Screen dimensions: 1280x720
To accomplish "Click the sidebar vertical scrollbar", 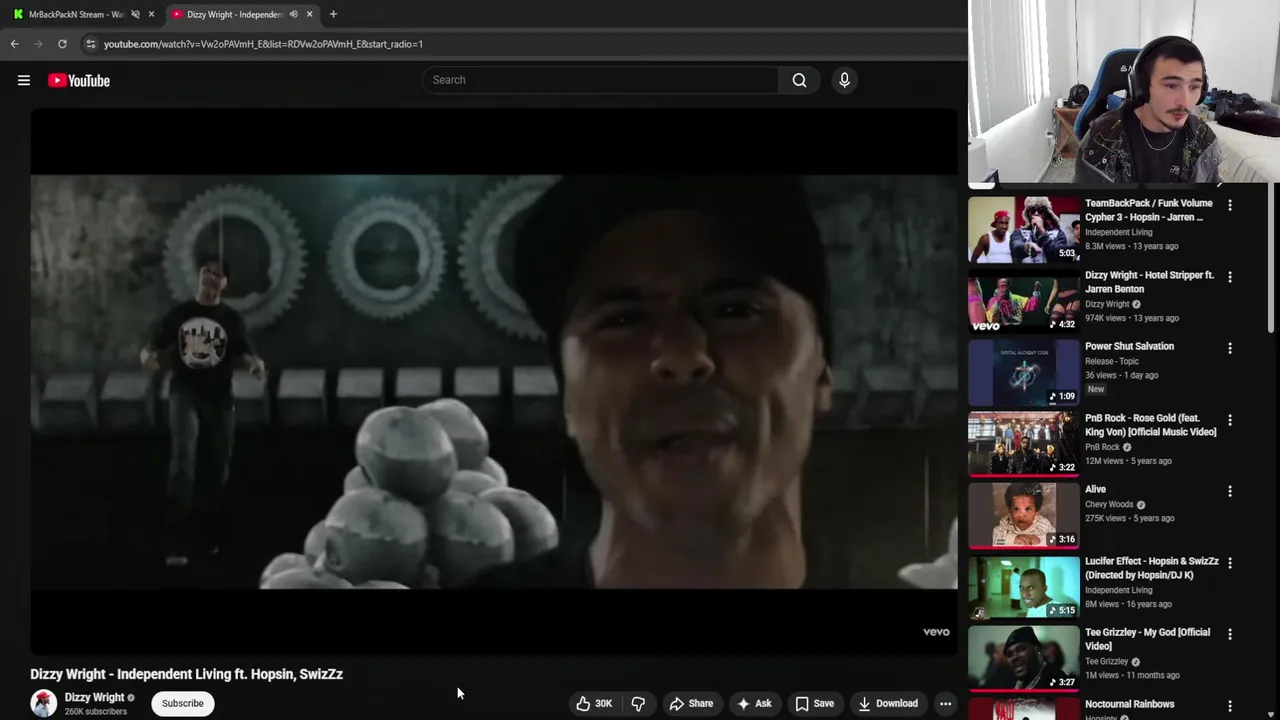I will tap(1273, 258).
